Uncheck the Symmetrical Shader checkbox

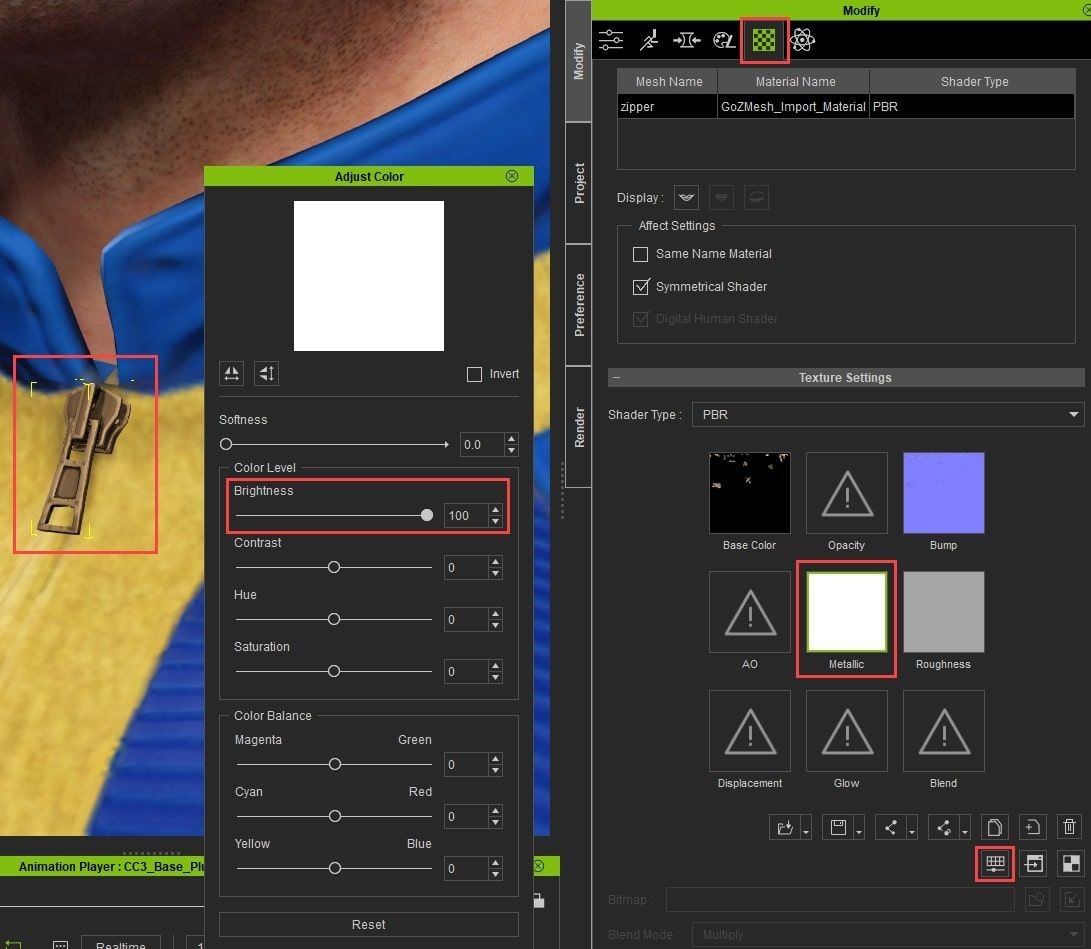[641, 287]
